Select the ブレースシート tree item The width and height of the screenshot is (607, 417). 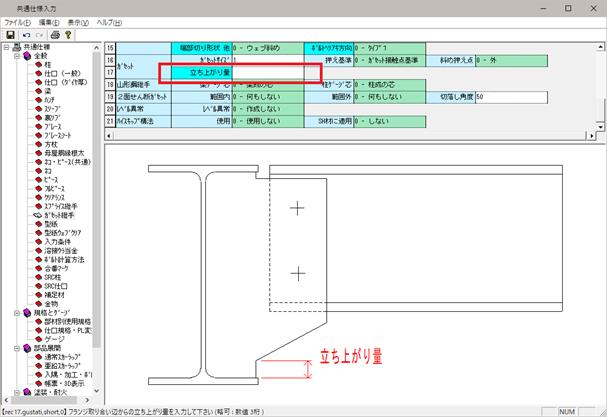pos(58,136)
